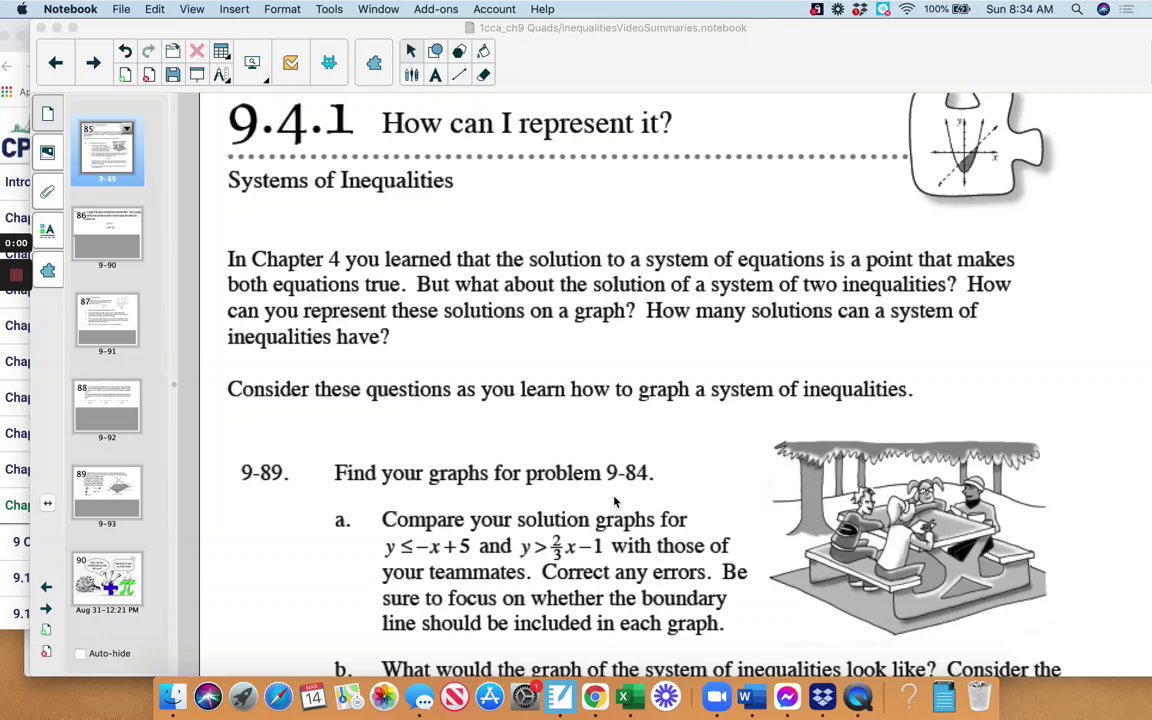Open add-ons puzzle piece in the toolbar
This screenshot has height=720, width=1152.
click(374, 63)
